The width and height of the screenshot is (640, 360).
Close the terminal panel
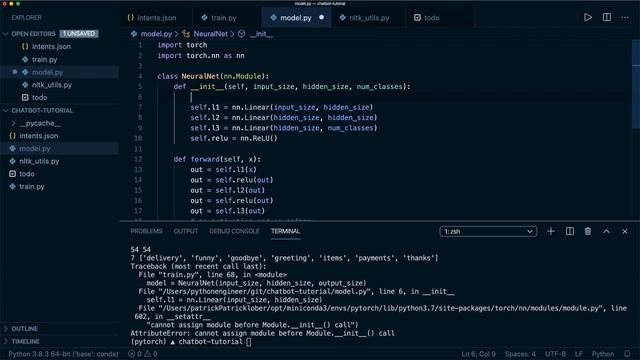click(x=625, y=231)
